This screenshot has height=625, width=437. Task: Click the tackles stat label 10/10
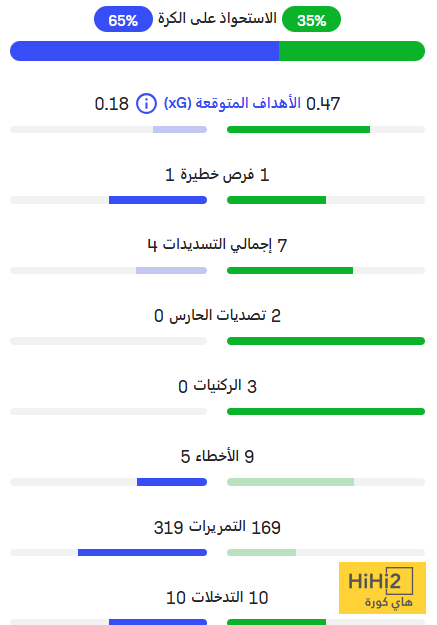coord(217,597)
